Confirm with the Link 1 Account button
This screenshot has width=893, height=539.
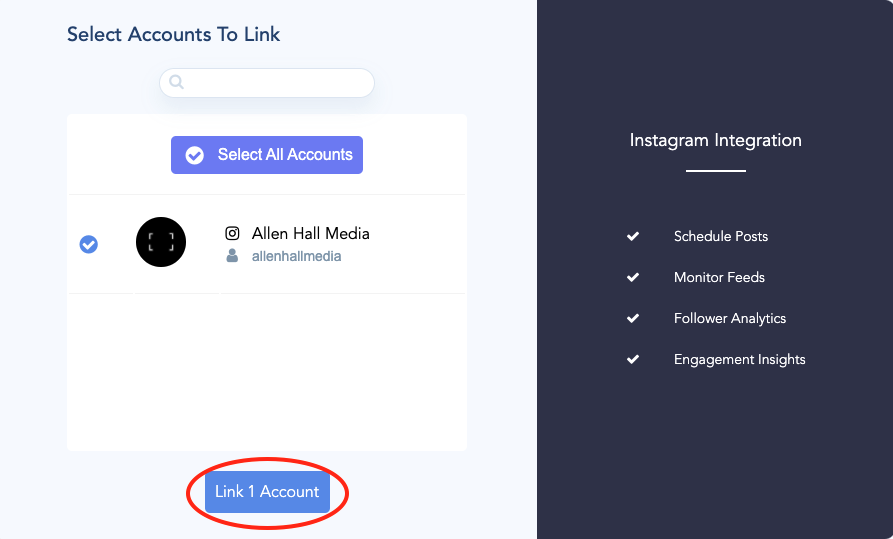pos(267,492)
